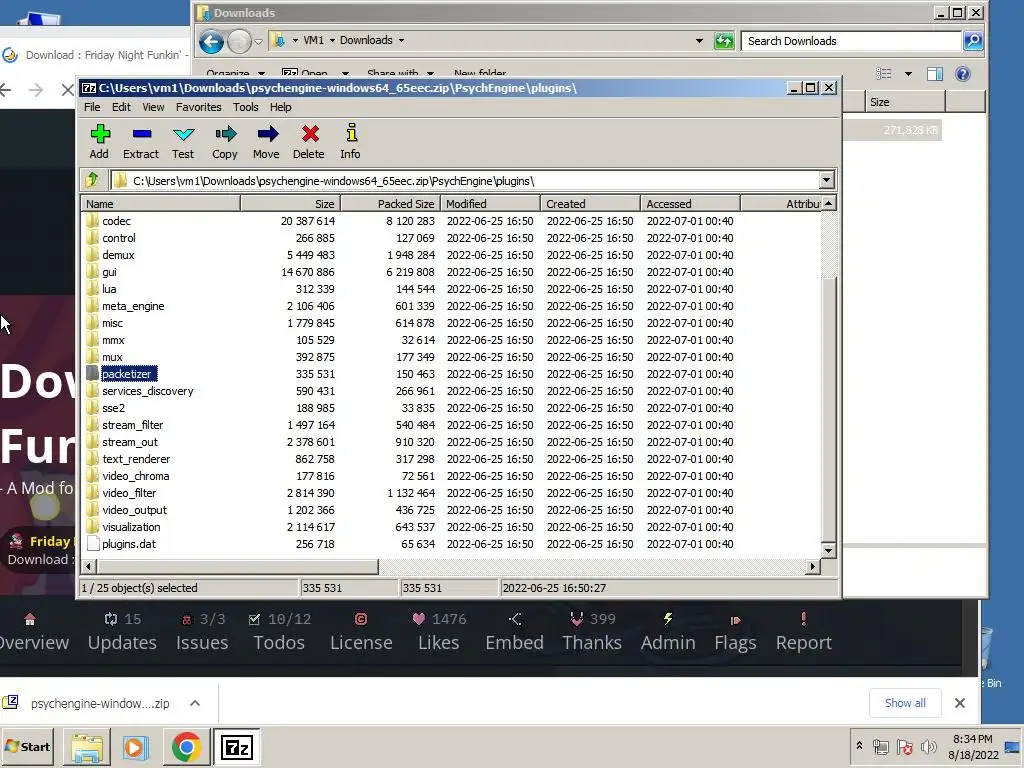This screenshot has width=1024, height=768.
Task: Open the Tools menu
Action: [x=246, y=107]
